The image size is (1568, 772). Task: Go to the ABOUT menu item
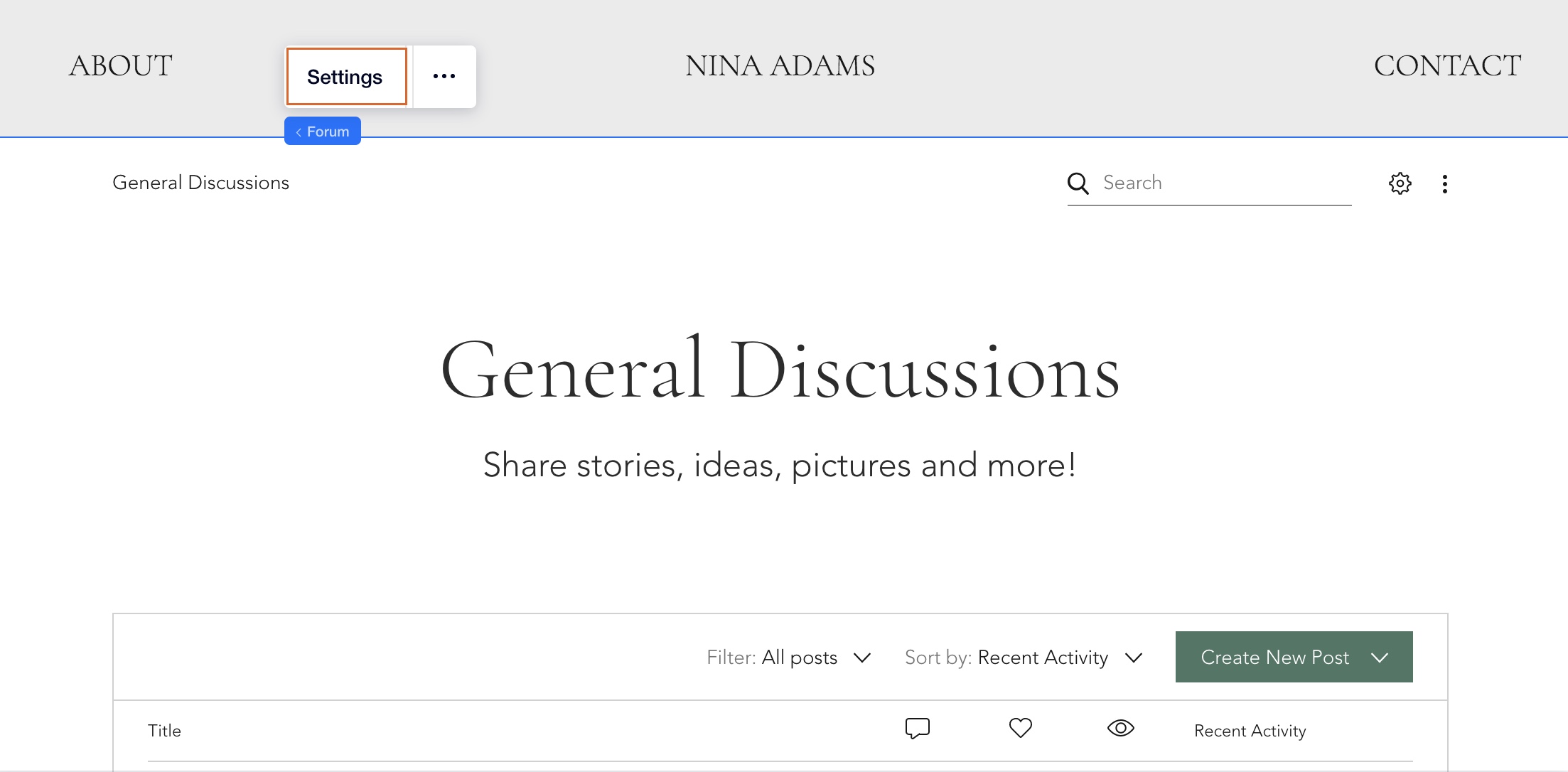click(x=121, y=65)
